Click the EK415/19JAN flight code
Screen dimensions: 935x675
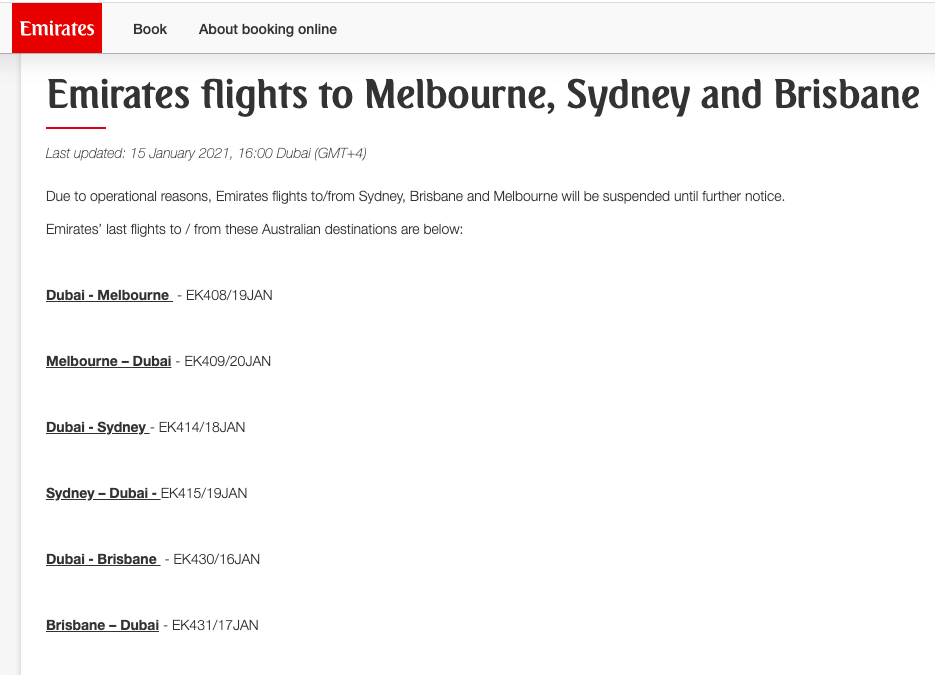pos(204,494)
